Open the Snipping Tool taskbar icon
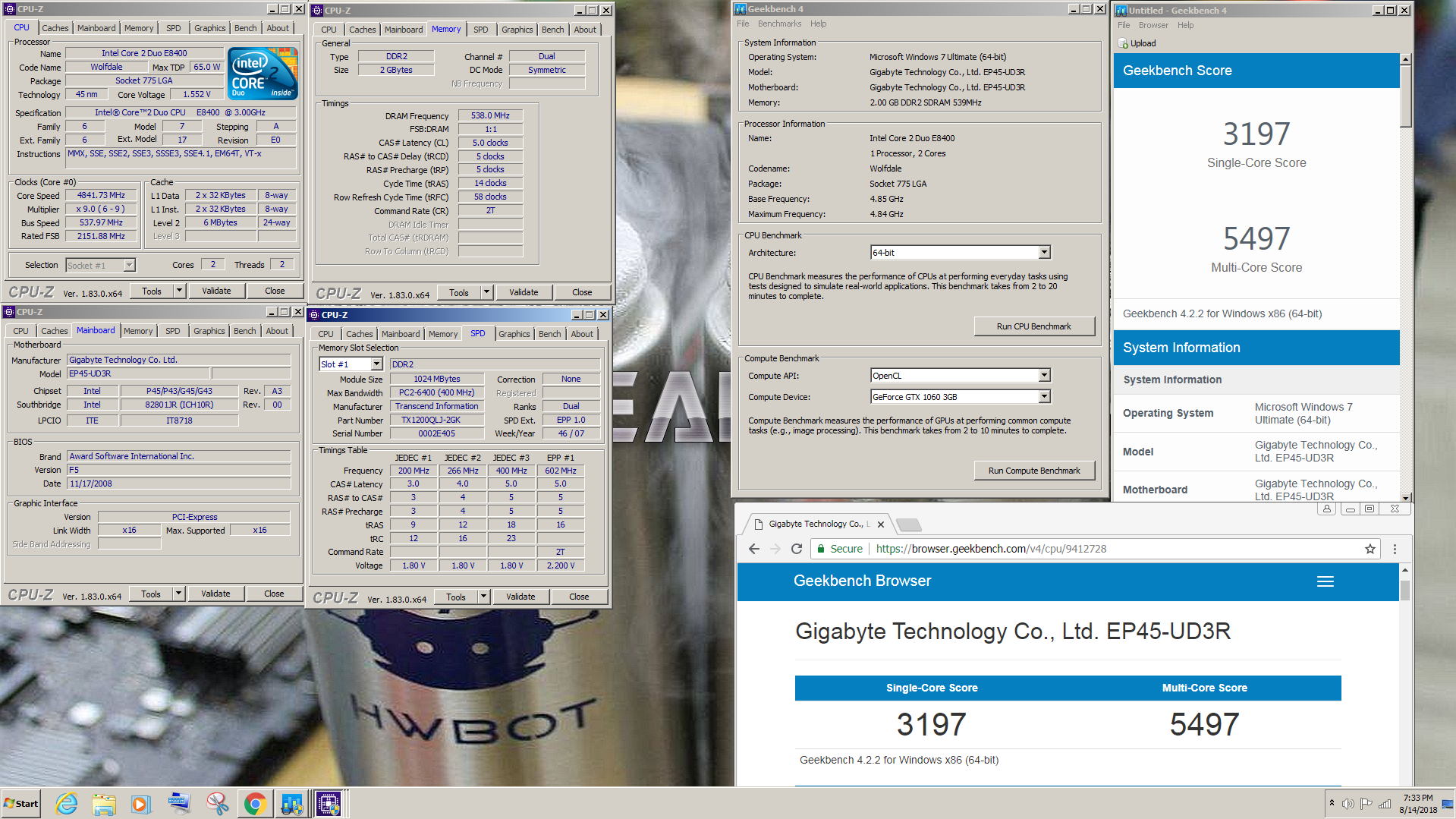The height and width of the screenshot is (819, 1456). (218, 804)
